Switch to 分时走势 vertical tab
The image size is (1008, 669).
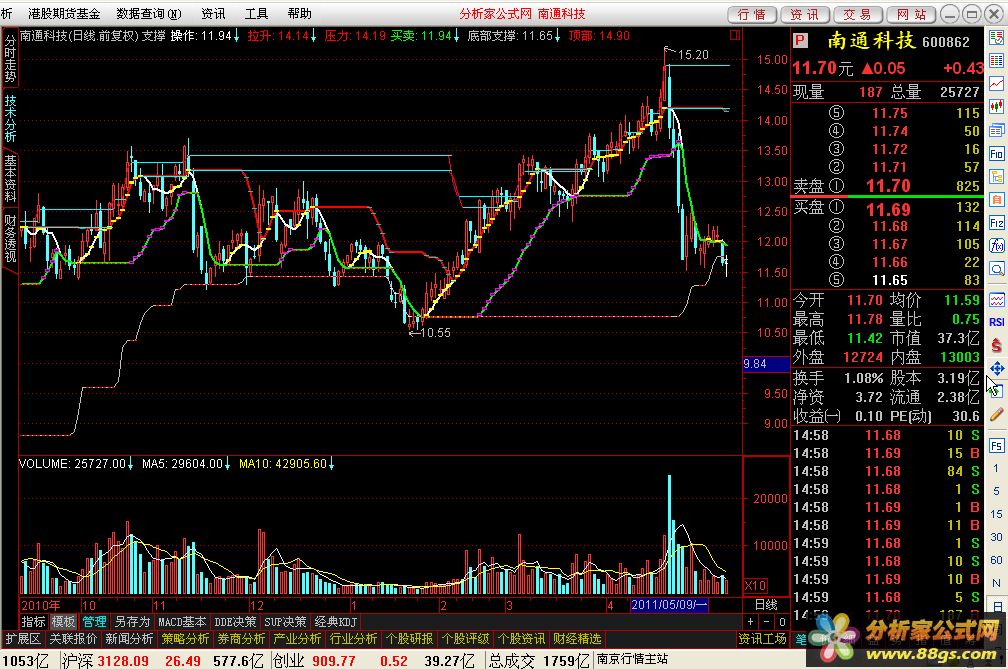pyautogui.click(x=10, y=59)
